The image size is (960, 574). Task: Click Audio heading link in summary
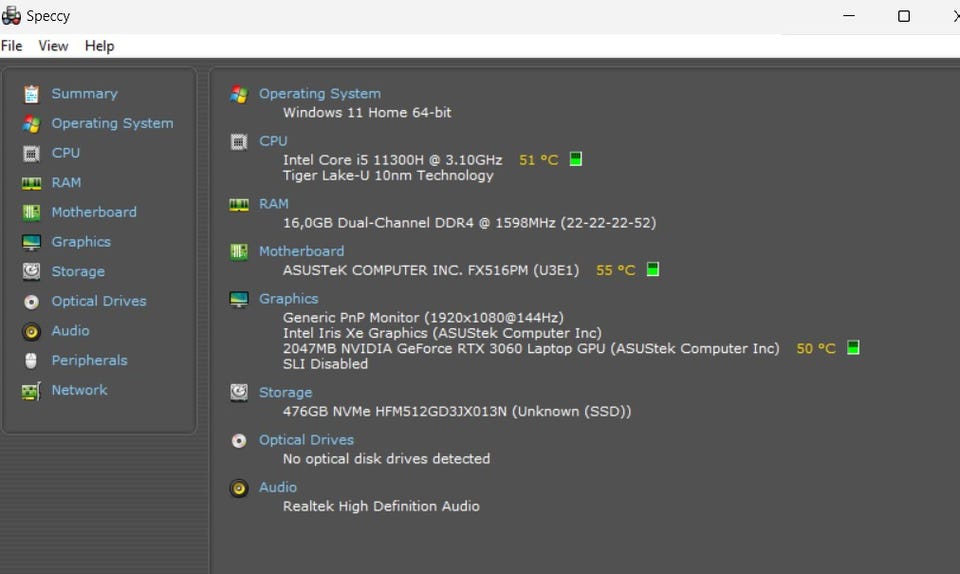click(x=278, y=487)
